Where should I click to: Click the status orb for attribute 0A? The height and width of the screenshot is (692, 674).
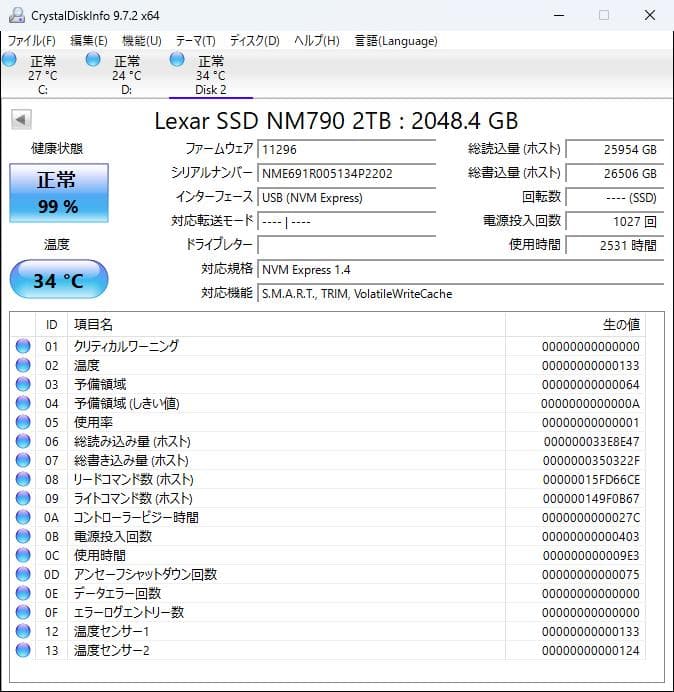(x=23, y=517)
